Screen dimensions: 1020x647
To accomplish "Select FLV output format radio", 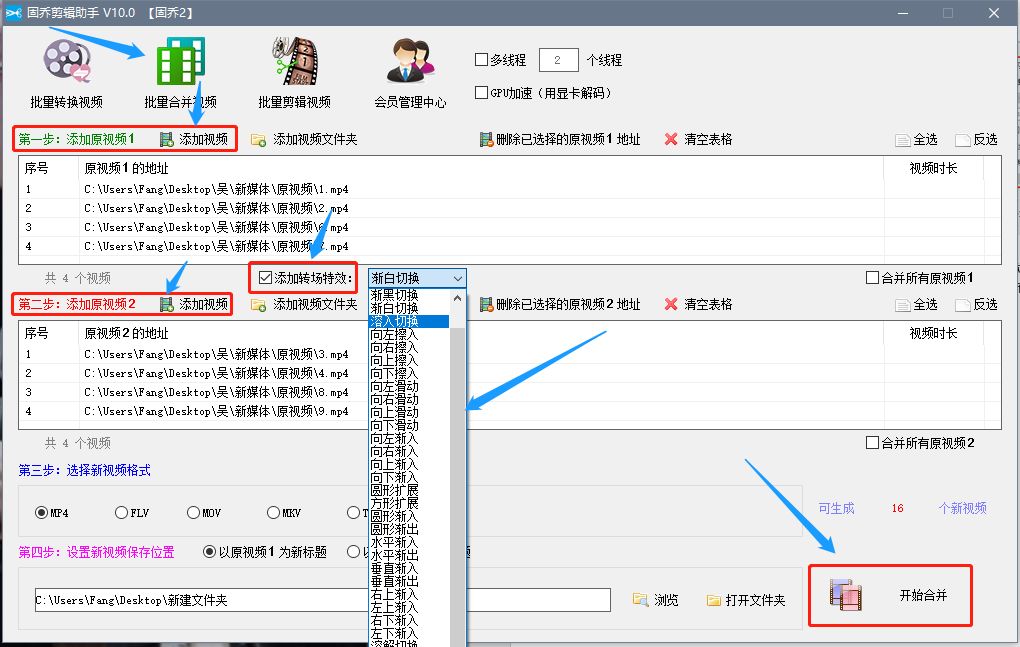I will (121, 512).
